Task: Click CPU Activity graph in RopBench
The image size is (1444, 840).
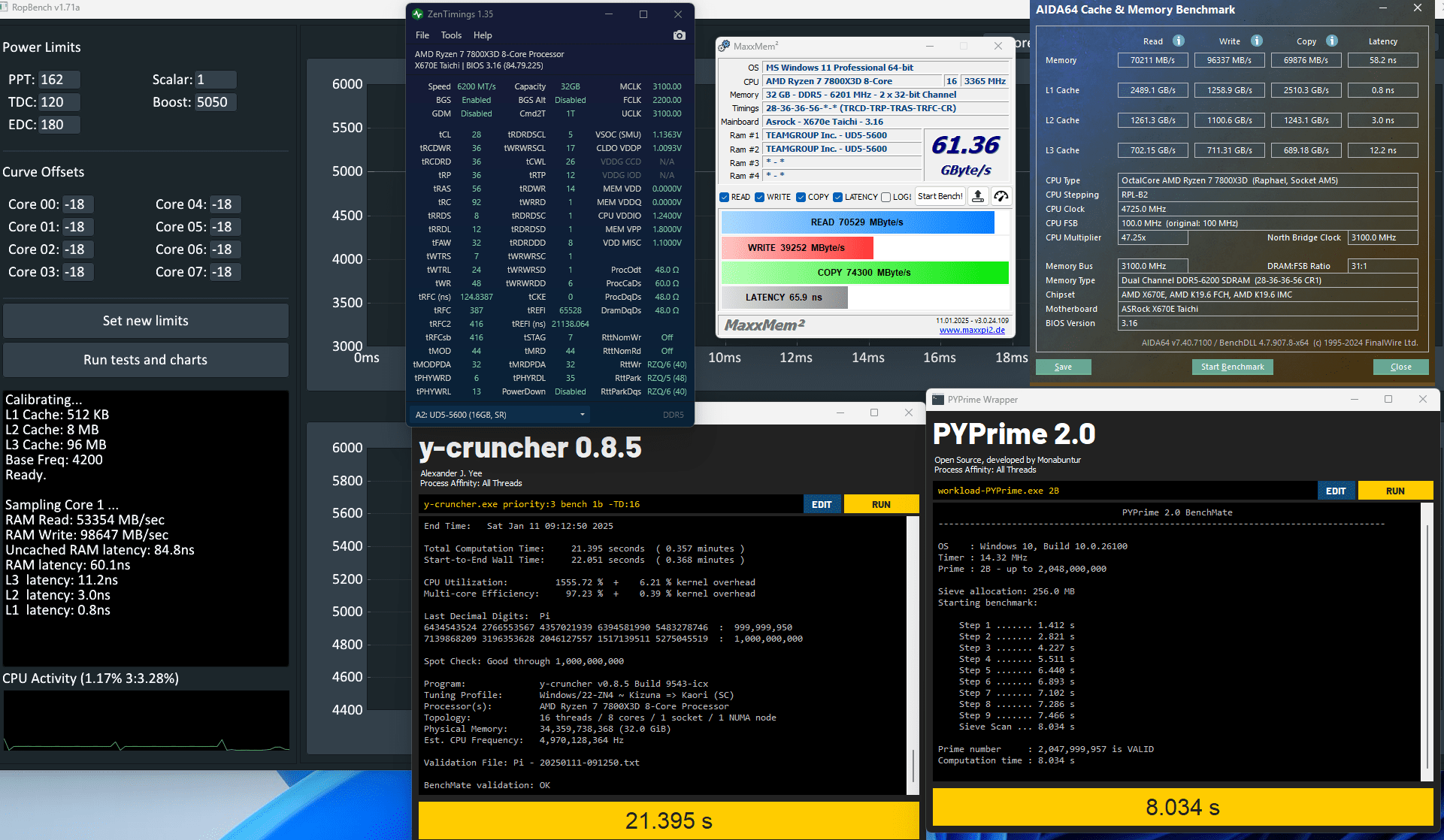Action: coord(146,721)
